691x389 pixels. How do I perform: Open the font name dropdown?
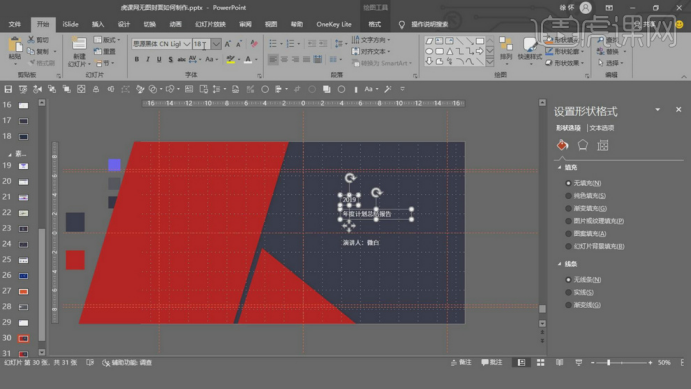point(186,44)
